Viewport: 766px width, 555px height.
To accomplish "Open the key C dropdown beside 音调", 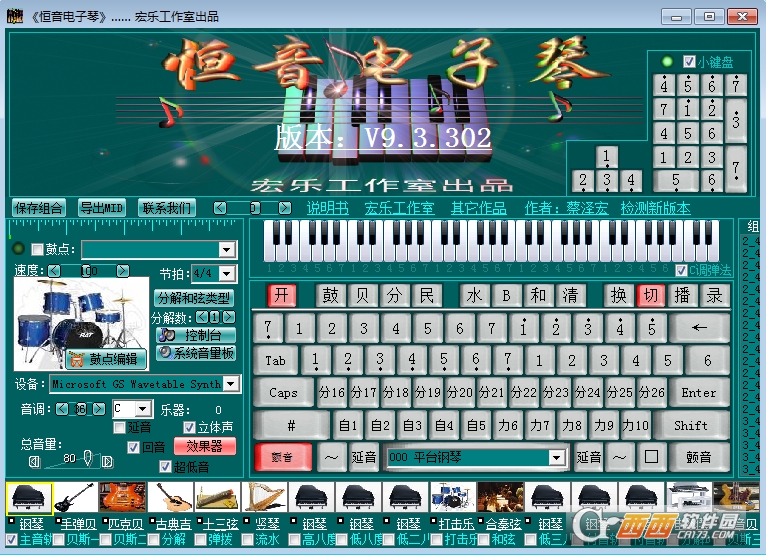I will pyautogui.click(x=143, y=408).
